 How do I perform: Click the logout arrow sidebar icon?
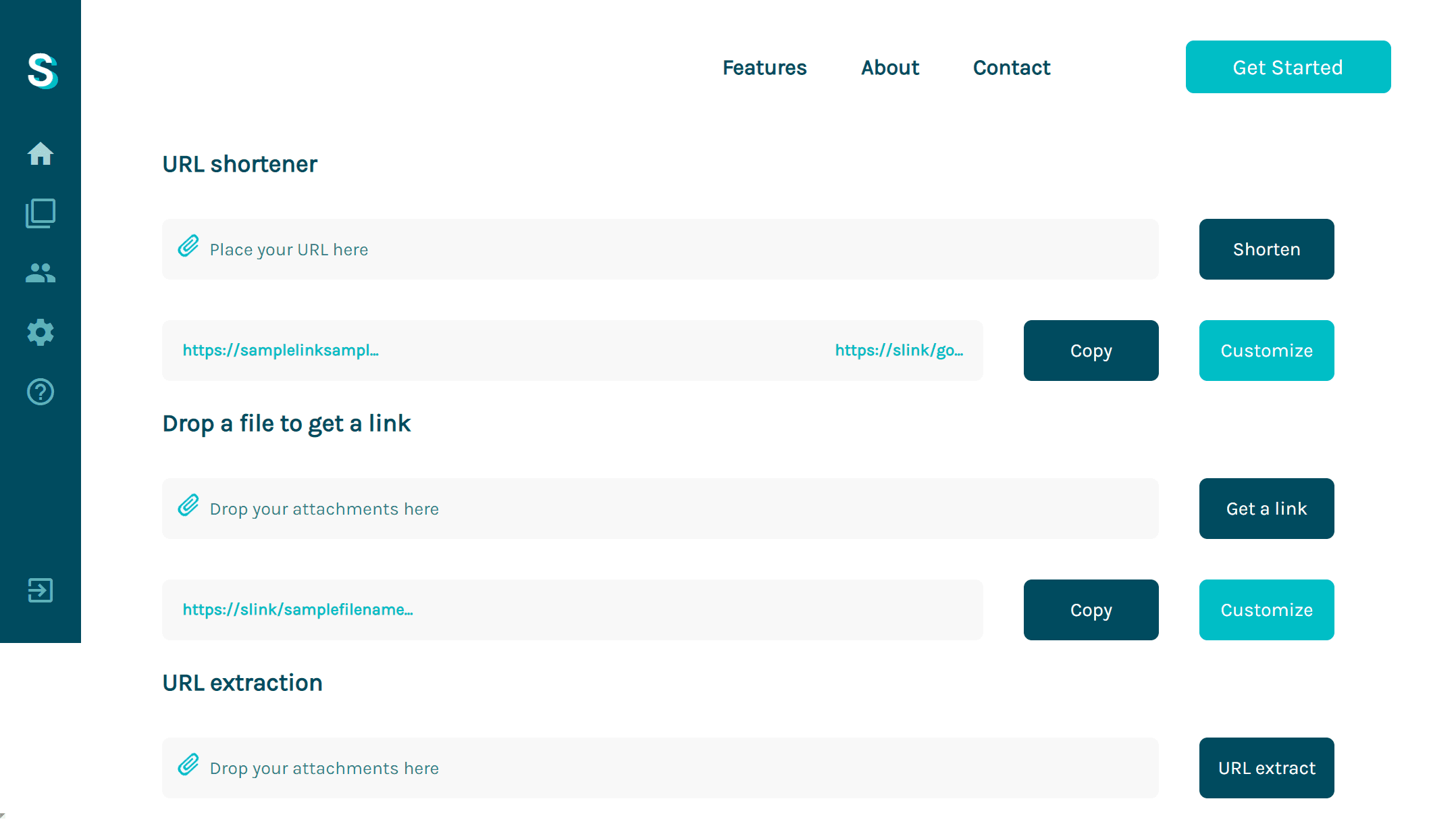[41, 590]
